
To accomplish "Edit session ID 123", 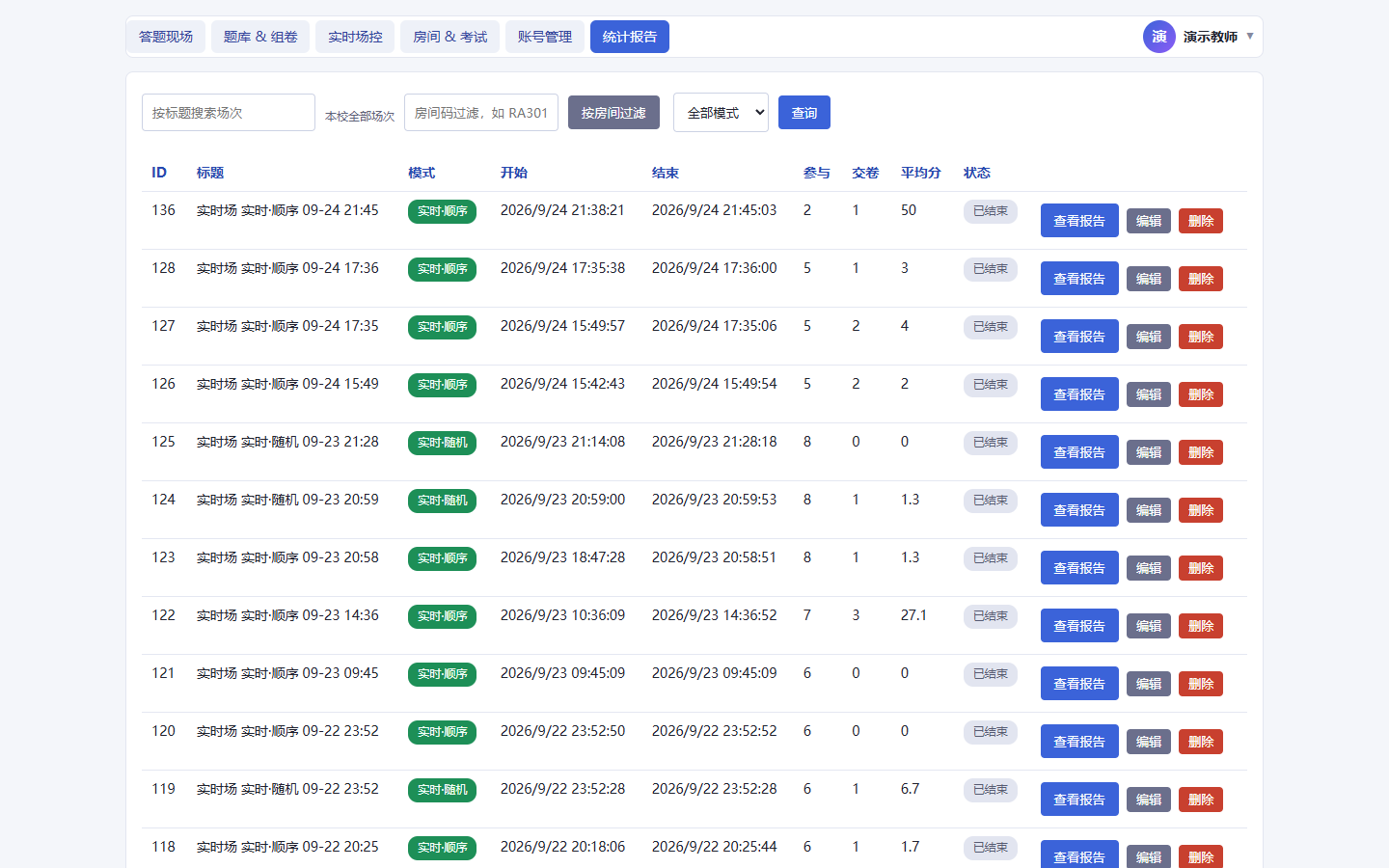I will [x=1149, y=568].
